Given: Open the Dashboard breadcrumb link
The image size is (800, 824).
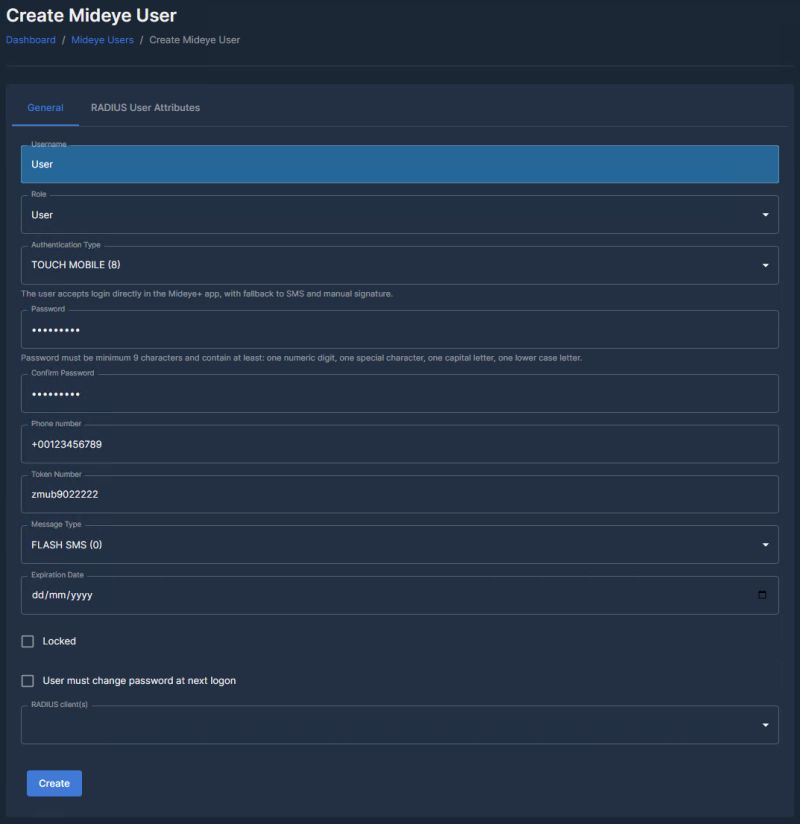Looking at the screenshot, I should pos(30,40).
